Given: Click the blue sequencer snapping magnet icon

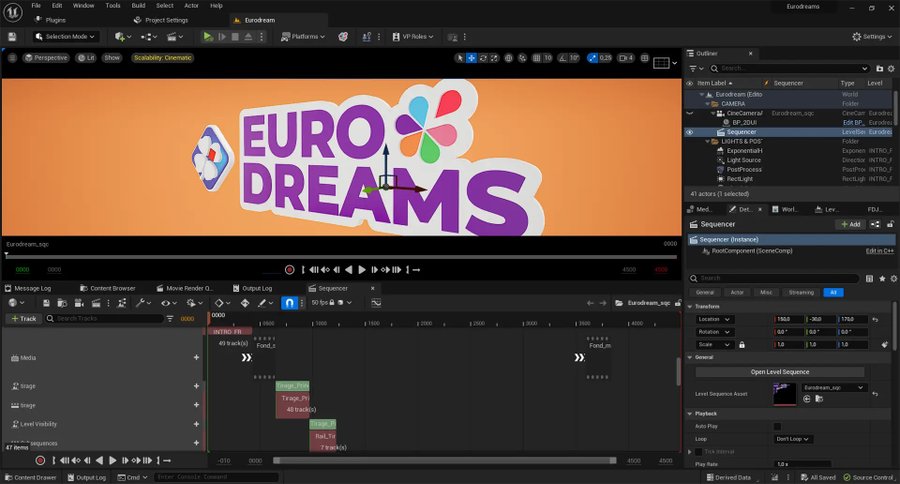Looking at the screenshot, I should point(289,302).
